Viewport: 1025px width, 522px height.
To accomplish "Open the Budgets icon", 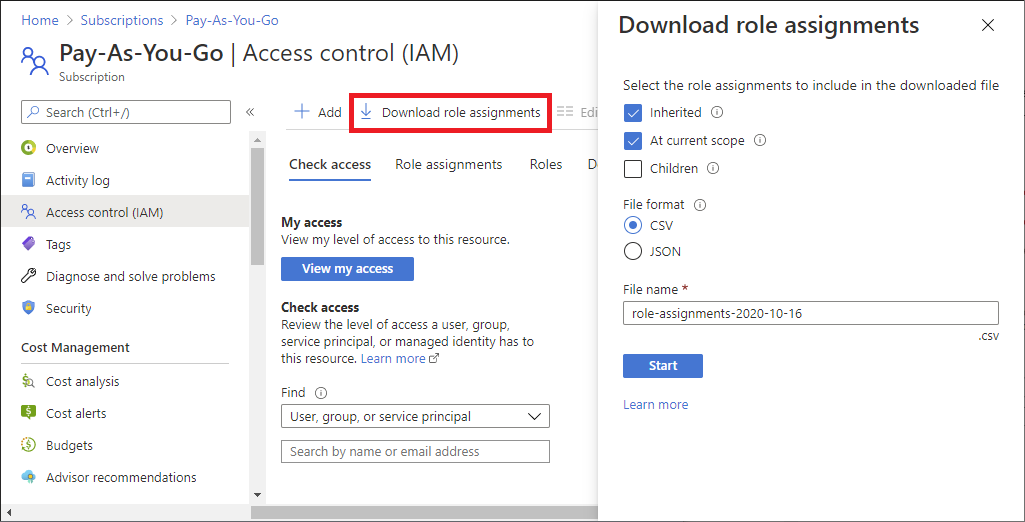I will 28,445.
